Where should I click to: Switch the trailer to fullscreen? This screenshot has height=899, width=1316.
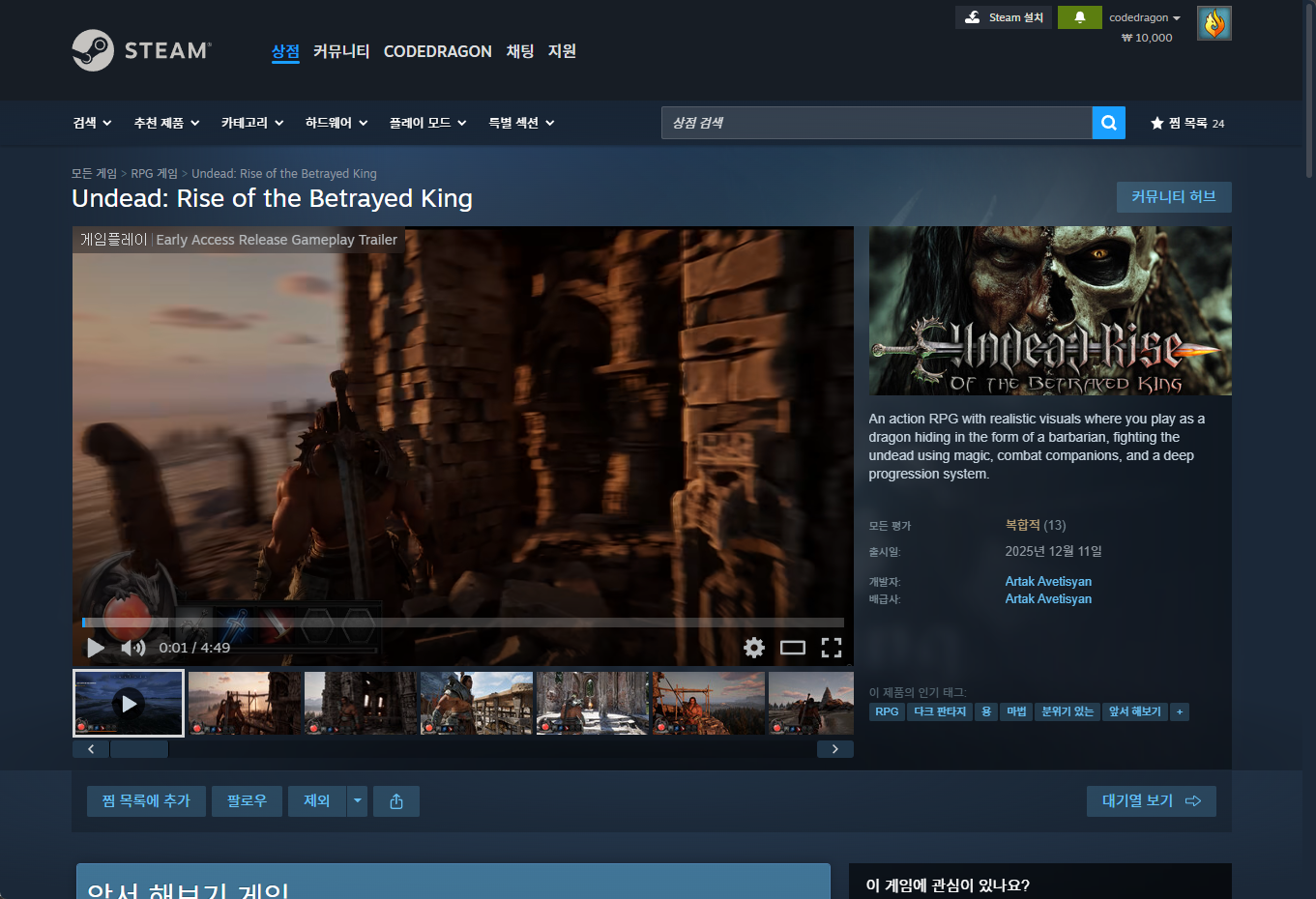(832, 648)
